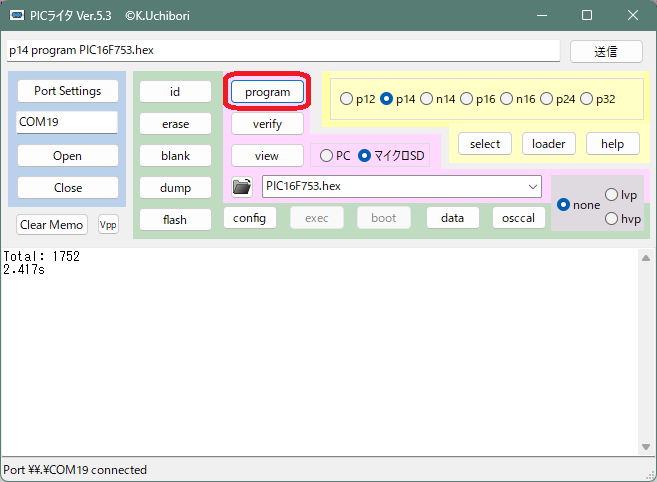This screenshot has width=657, height=482.
Task: Click the COM19 port input field
Action: [67, 122]
